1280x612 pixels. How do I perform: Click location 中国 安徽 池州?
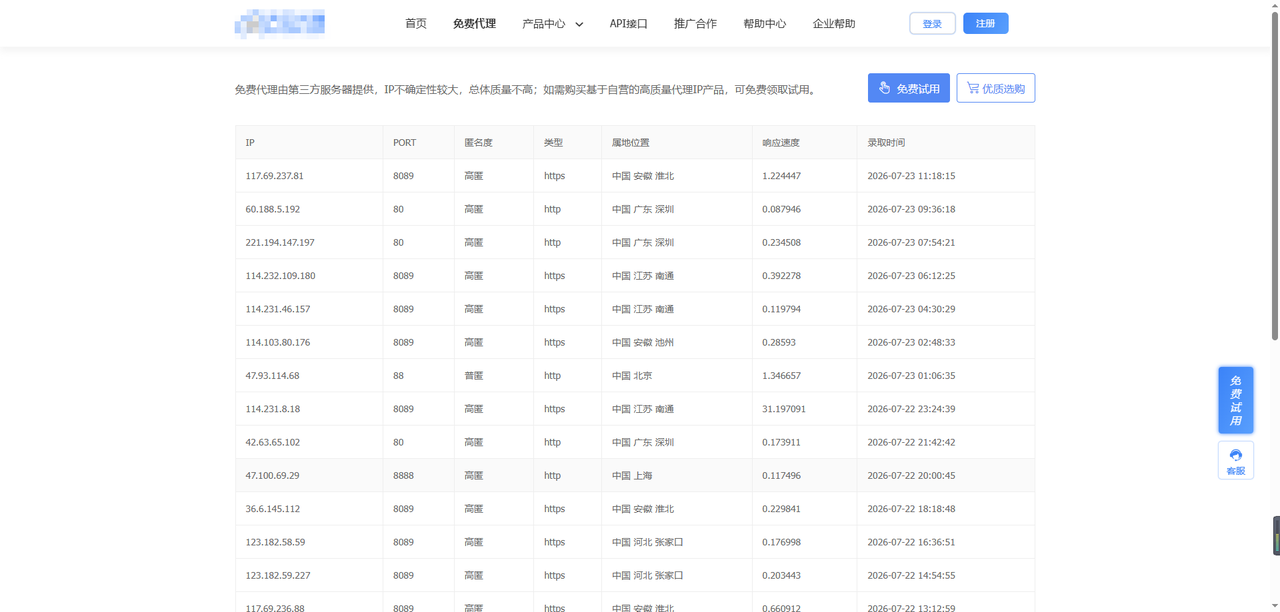click(x=643, y=342)
